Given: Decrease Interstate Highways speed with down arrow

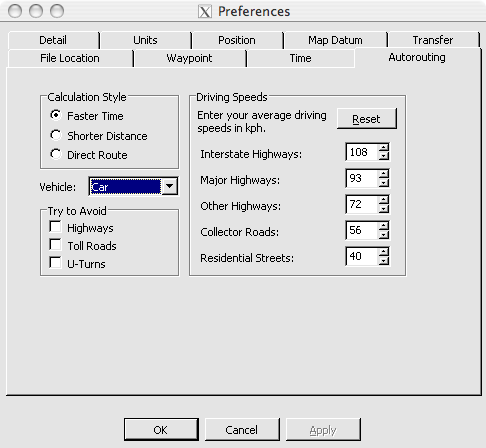Looking at the screenshot, I should 384,156.
